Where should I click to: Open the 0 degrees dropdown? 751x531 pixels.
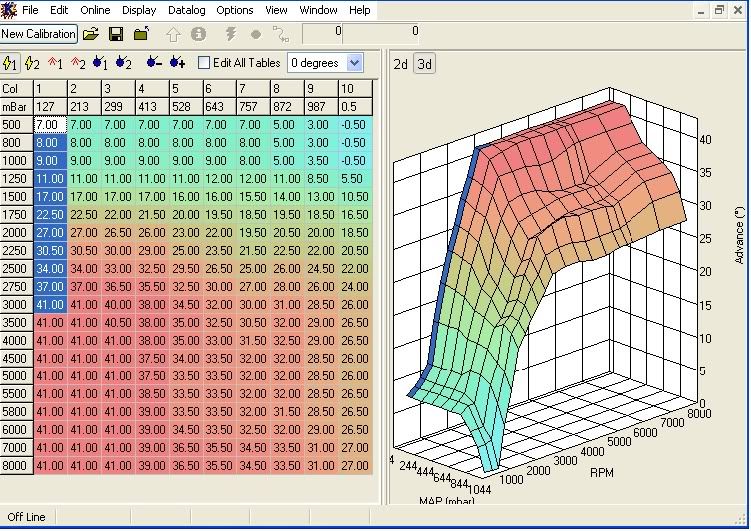(354, 63)
